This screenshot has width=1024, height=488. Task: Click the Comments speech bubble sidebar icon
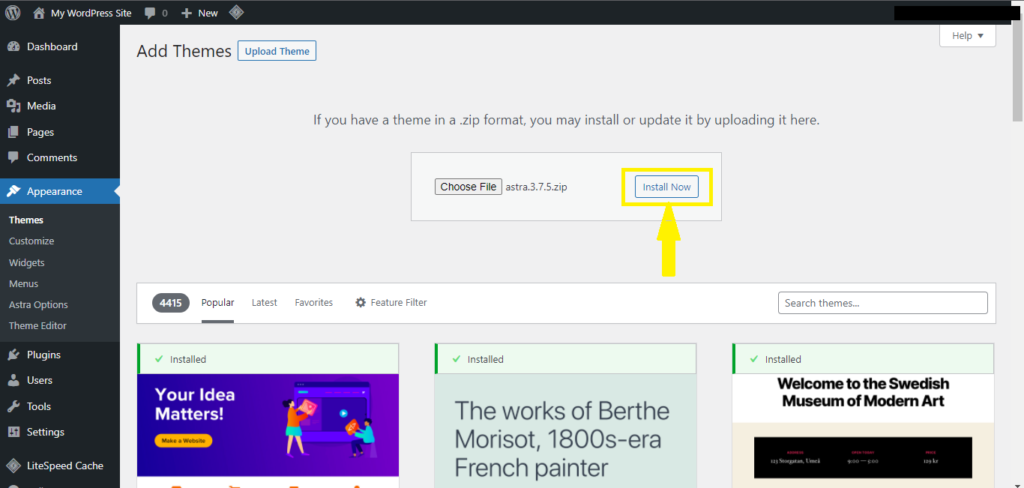[x=13, y=157]
